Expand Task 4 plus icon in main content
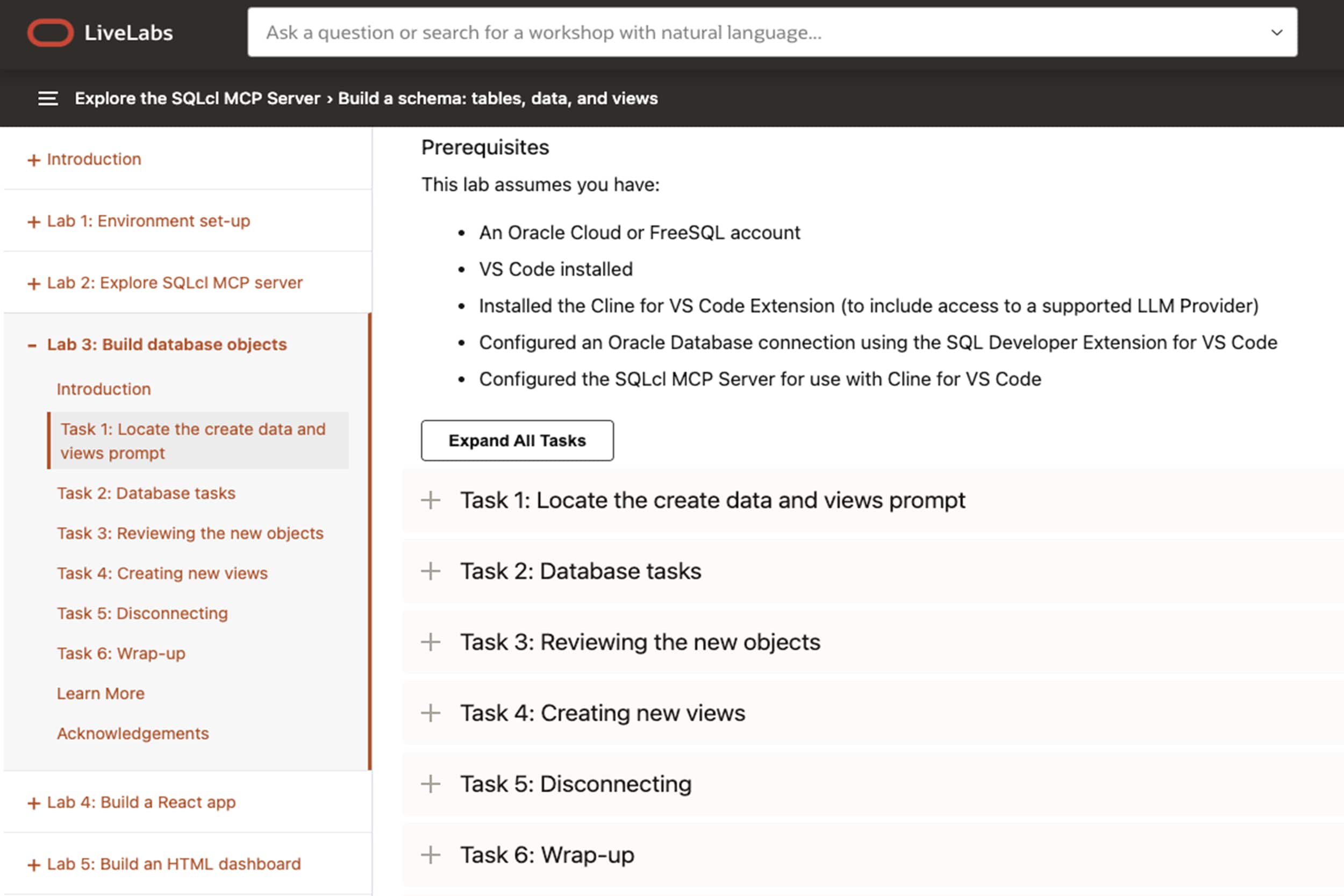The height and width of the screenshot is (896, 1344). click(x=431, y=713)
